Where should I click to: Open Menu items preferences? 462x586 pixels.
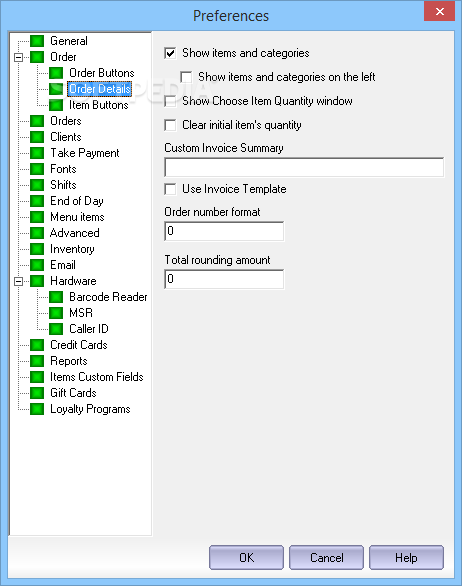77,217
